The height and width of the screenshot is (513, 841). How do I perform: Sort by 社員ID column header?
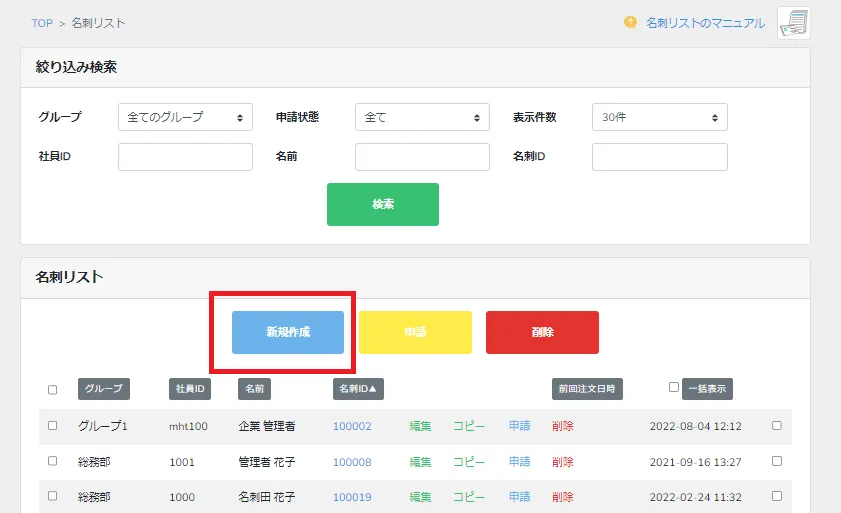(190, 389)
